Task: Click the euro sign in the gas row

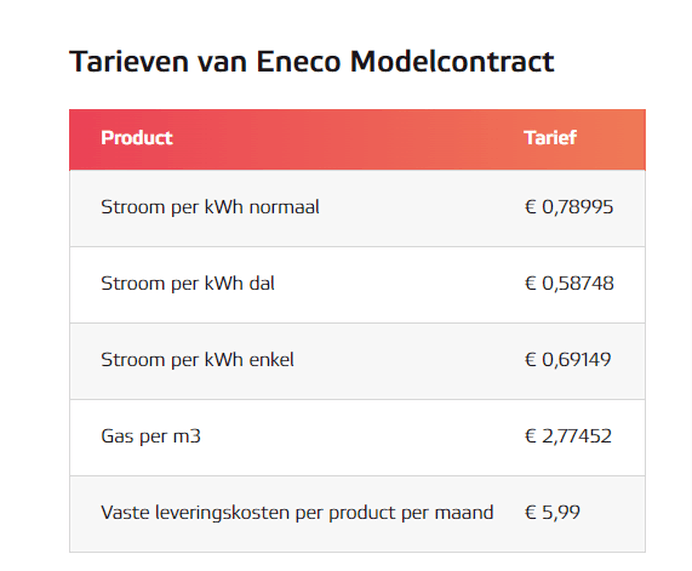Action: (530, 436)
